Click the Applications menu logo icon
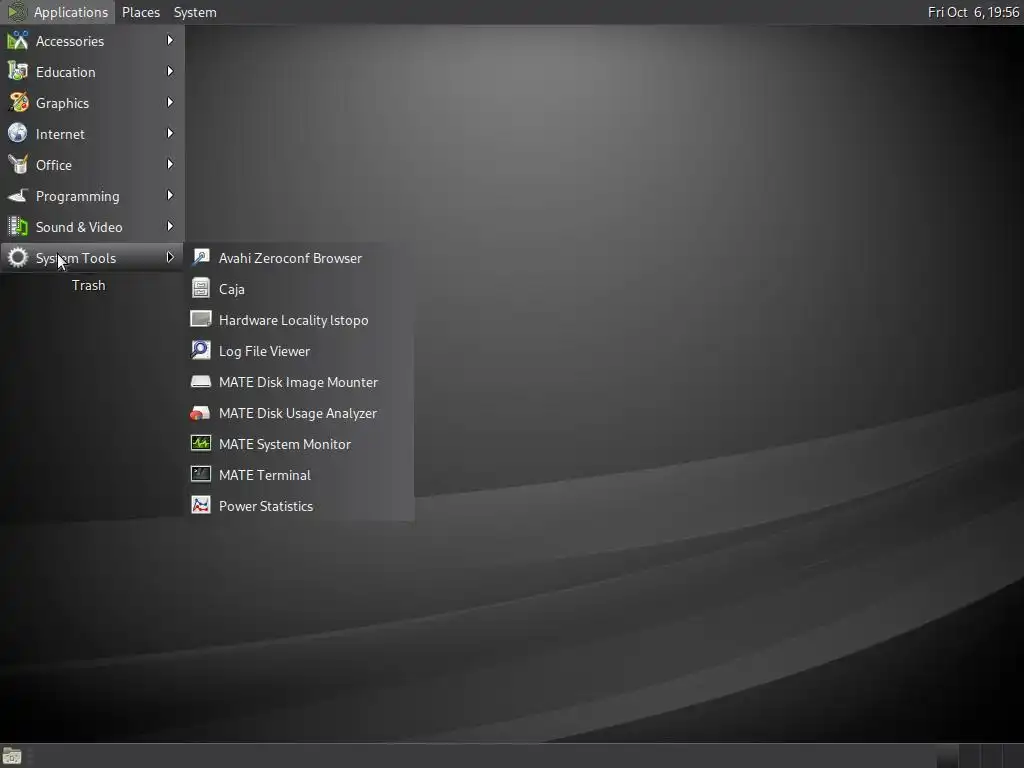The image size is (1024, 768). 16,12
